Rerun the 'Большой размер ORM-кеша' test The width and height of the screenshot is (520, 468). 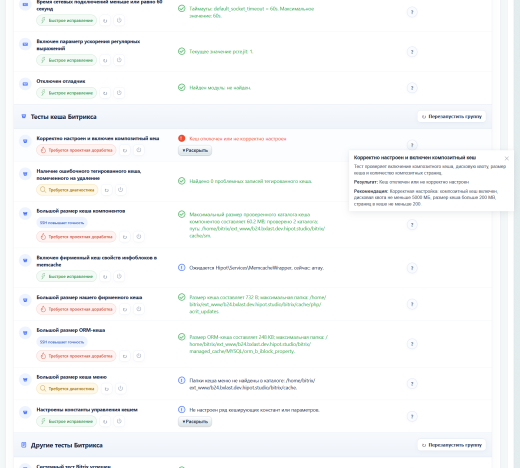pyautogui.click(x=125, y=356)
